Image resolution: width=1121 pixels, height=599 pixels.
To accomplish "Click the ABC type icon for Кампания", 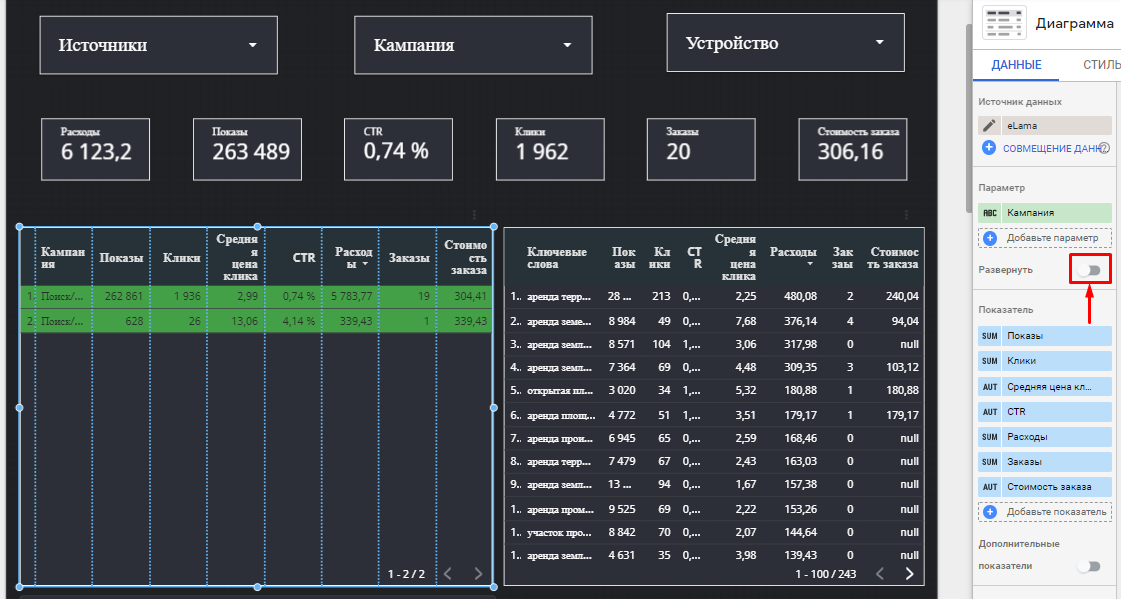I will tap(990, 213).
